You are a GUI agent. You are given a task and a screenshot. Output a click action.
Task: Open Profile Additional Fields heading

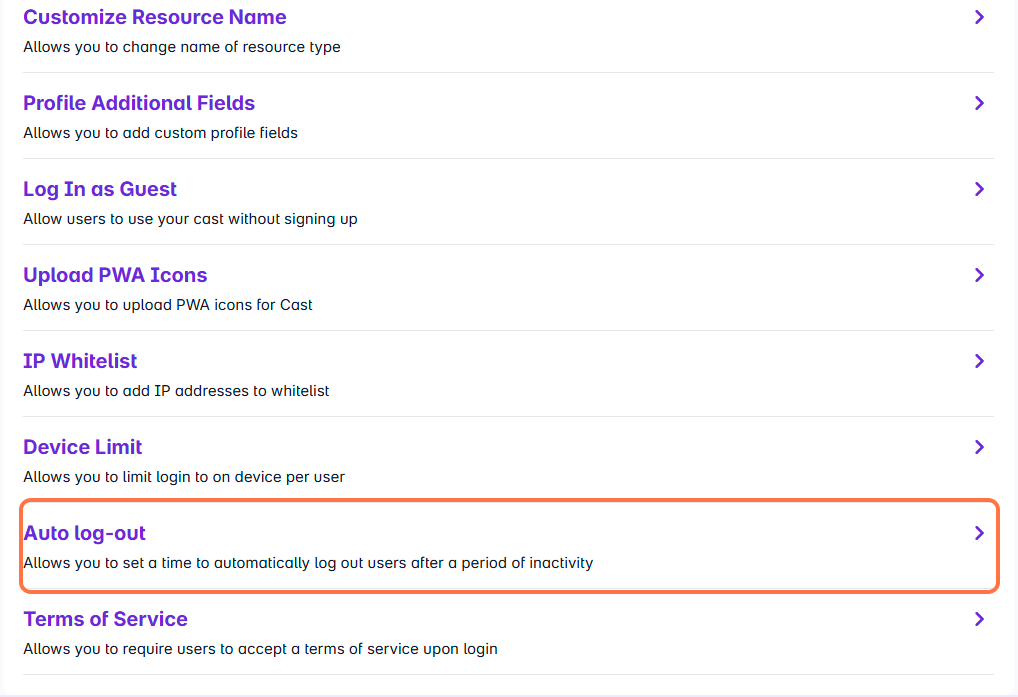(139, 103)
